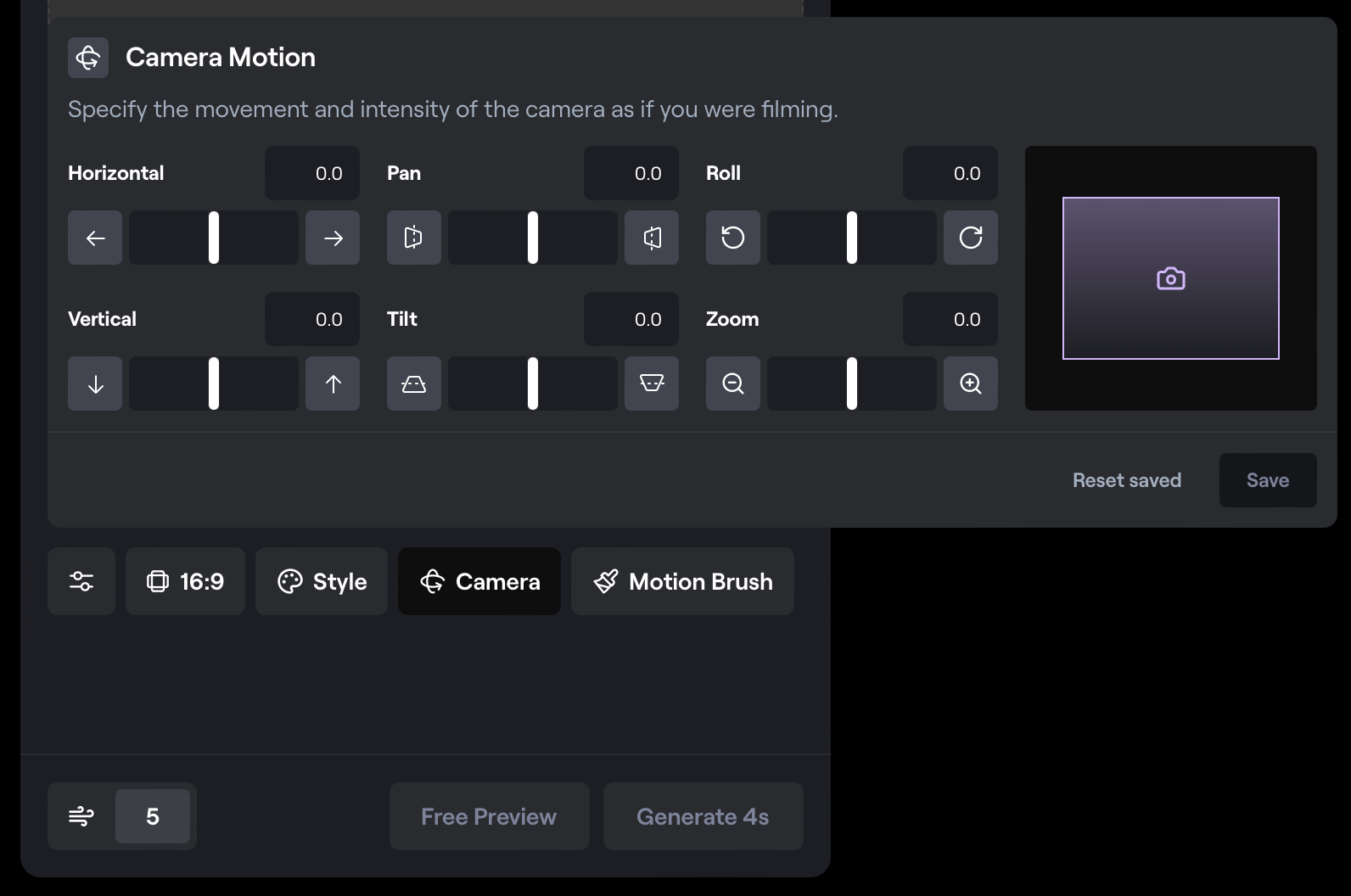
Task: Open the settings sliders panel button
Action: point(81,581)
